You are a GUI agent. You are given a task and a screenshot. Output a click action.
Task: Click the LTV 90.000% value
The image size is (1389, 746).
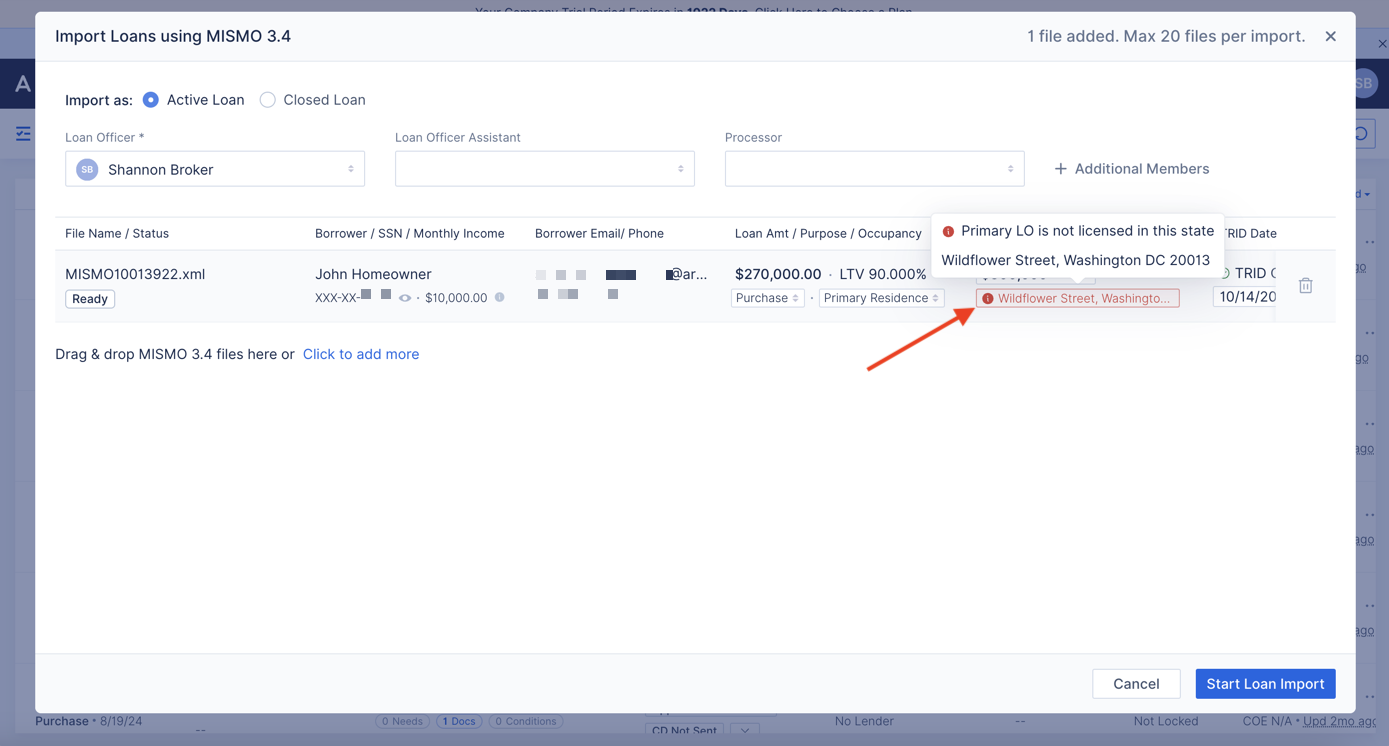tap(883, 274)
